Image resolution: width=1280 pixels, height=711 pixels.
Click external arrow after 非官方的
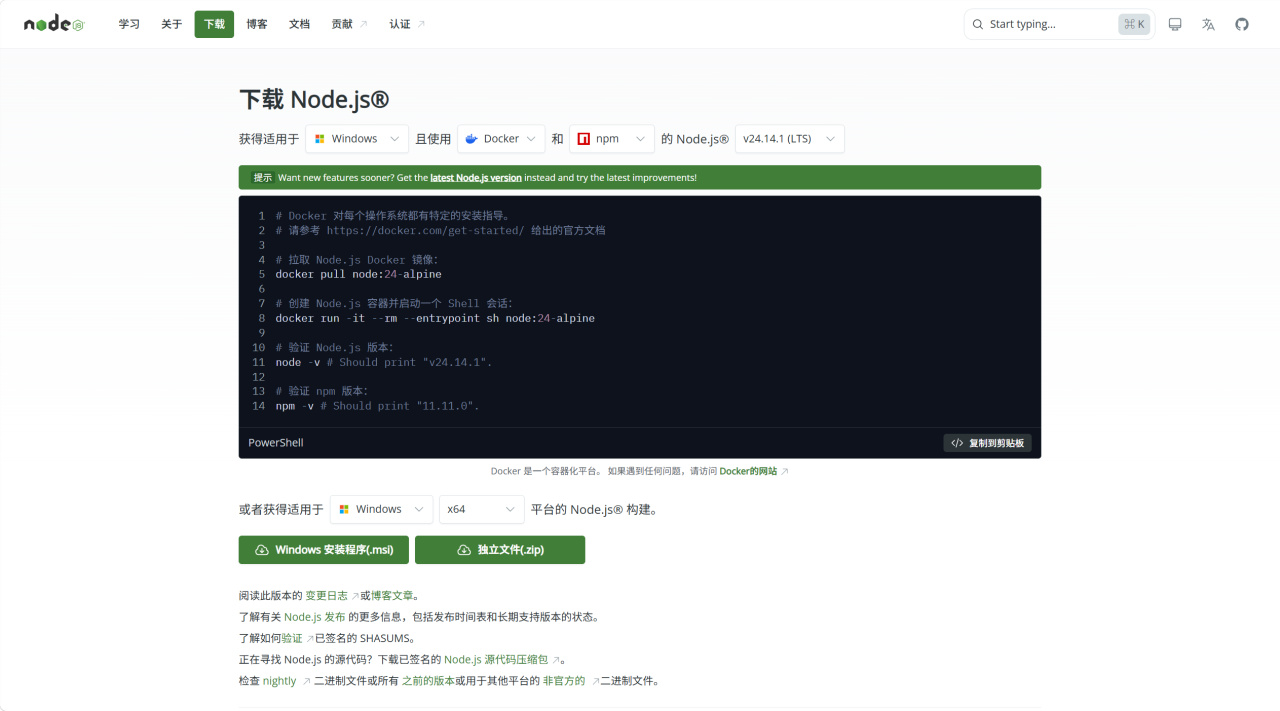point(596,681)
